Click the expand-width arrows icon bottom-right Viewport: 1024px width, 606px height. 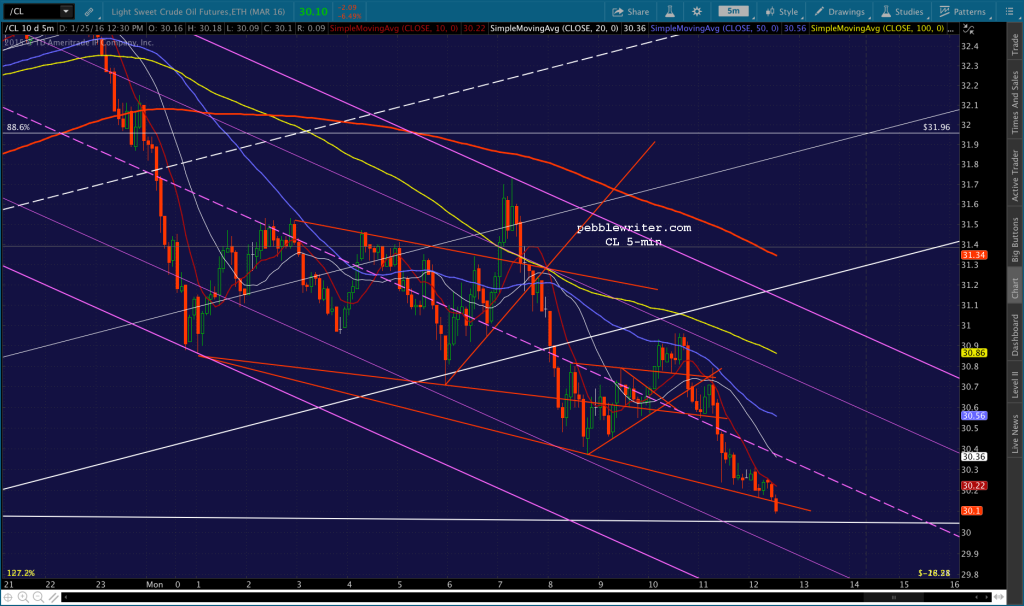[x=999, y=597]
